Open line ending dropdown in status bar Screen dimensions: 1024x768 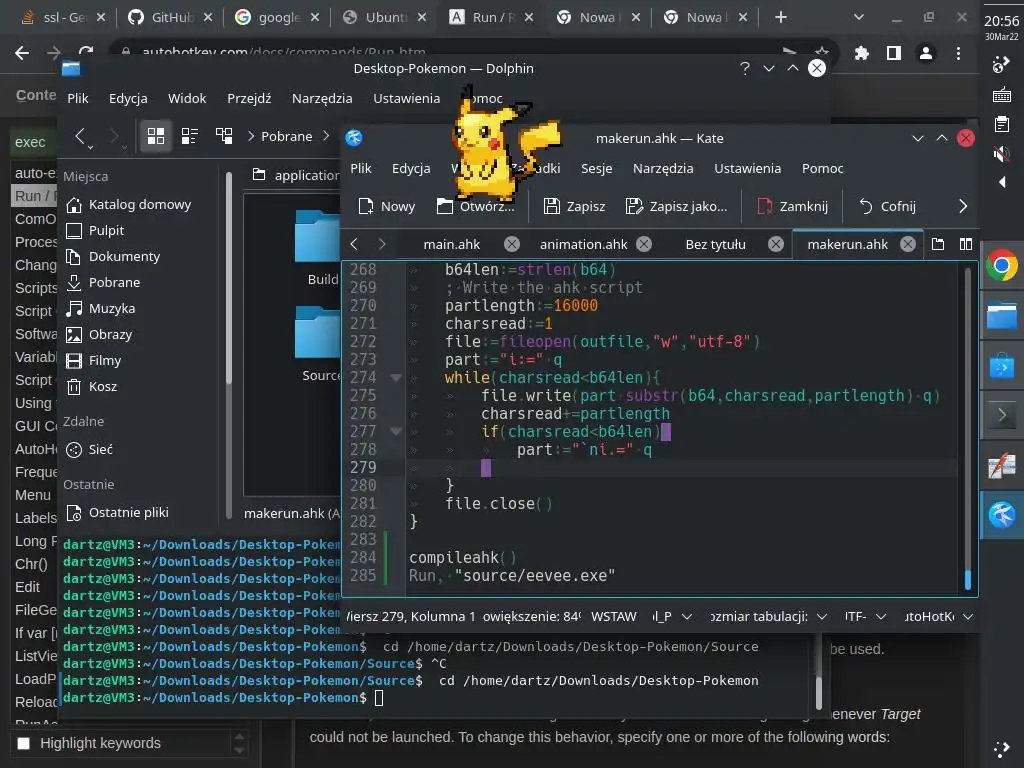pyautogui.click(x=672, y=616)
